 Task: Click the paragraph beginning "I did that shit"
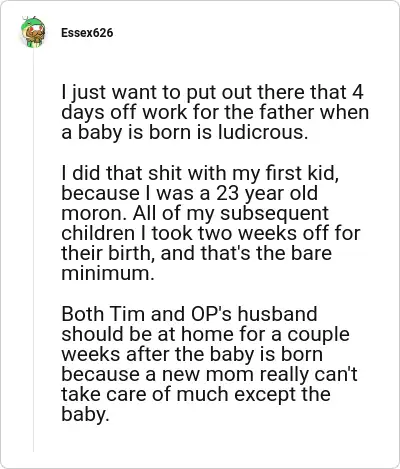coord(211,223)
